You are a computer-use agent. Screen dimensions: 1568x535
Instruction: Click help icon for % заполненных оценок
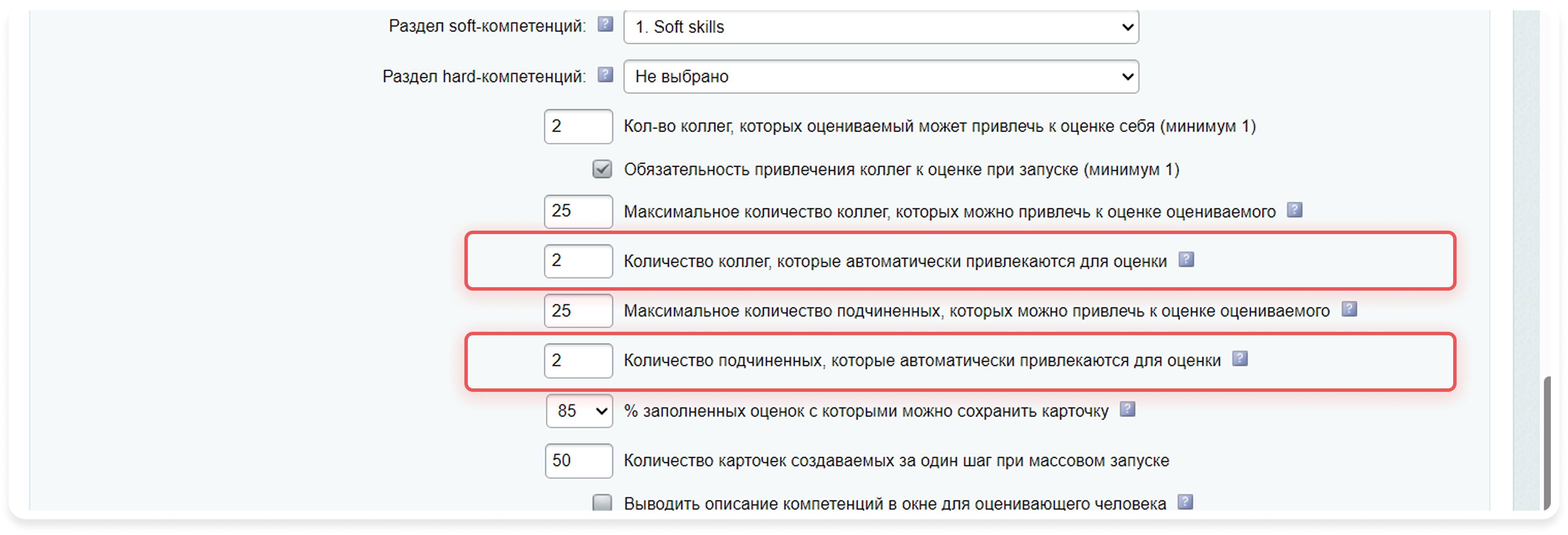click(x=1127, y=409)
